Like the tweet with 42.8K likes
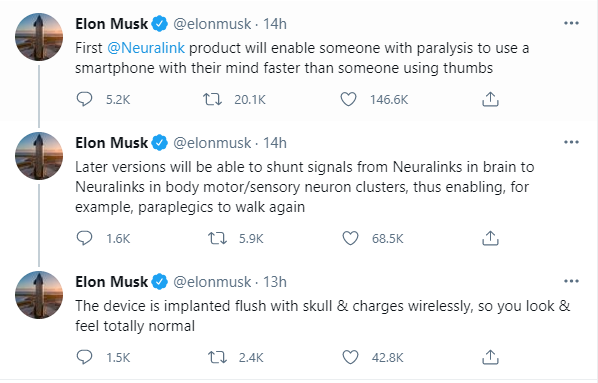Screen dimensions: 598x383 pyautogui.click(x=350, y=357)
